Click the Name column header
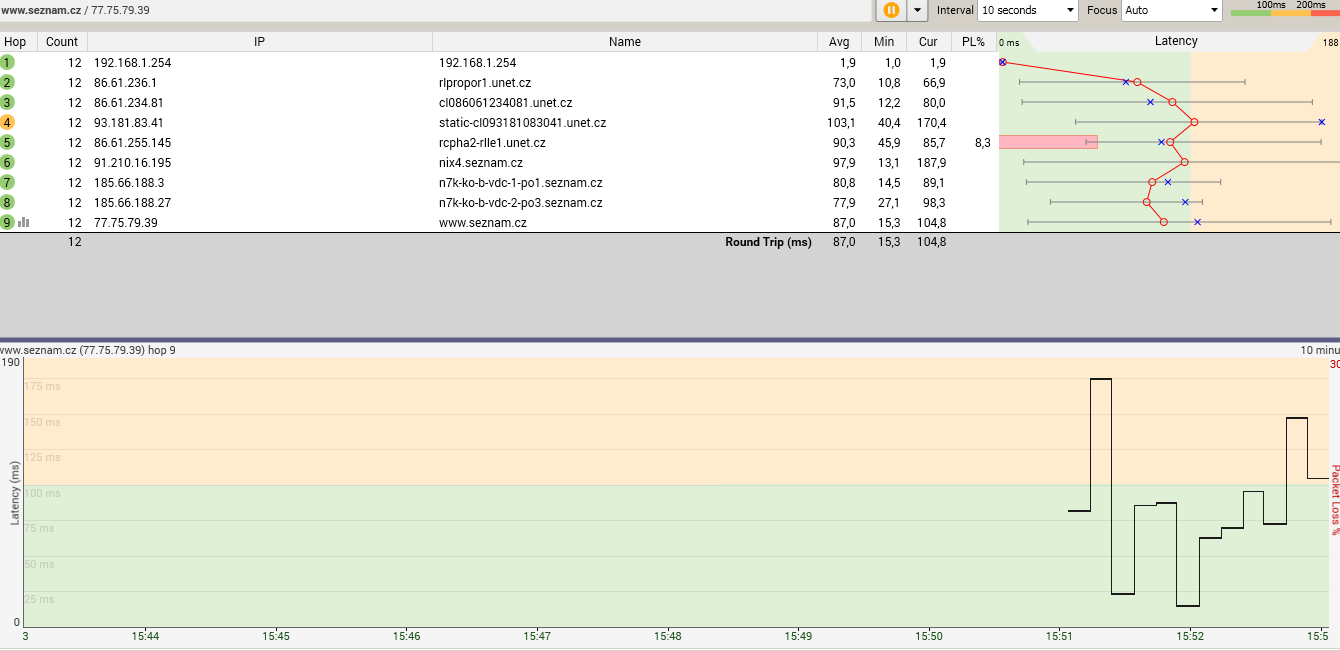This screenshot has height=651, width=1340. point(624,42)
